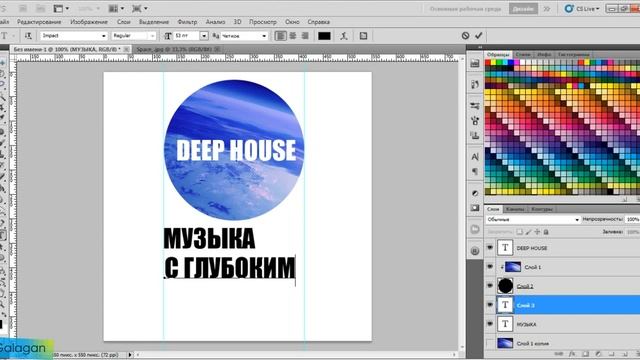Center text alignment in options bar
The image size is (640, 360).
(x=293, y=36)
